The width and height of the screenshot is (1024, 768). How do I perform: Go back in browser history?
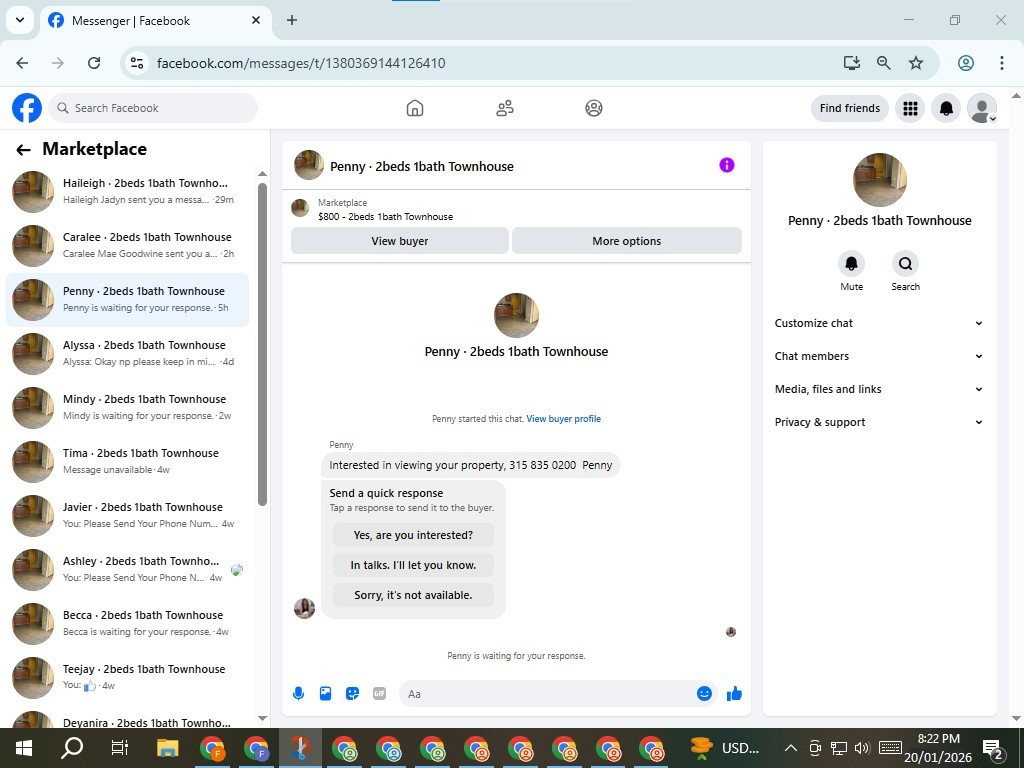(22, 63)
